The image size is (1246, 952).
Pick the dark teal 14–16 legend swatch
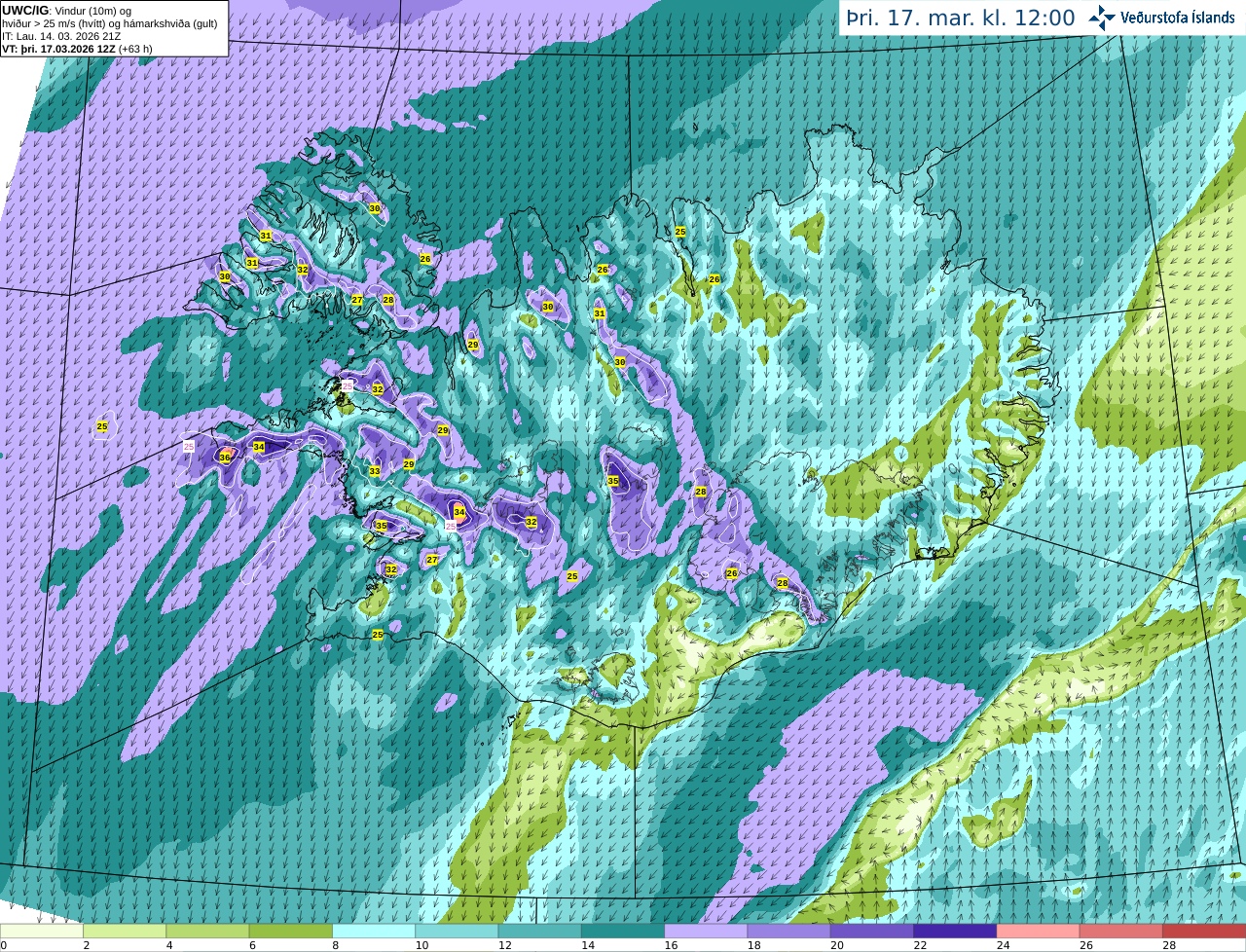pos(623,932)
